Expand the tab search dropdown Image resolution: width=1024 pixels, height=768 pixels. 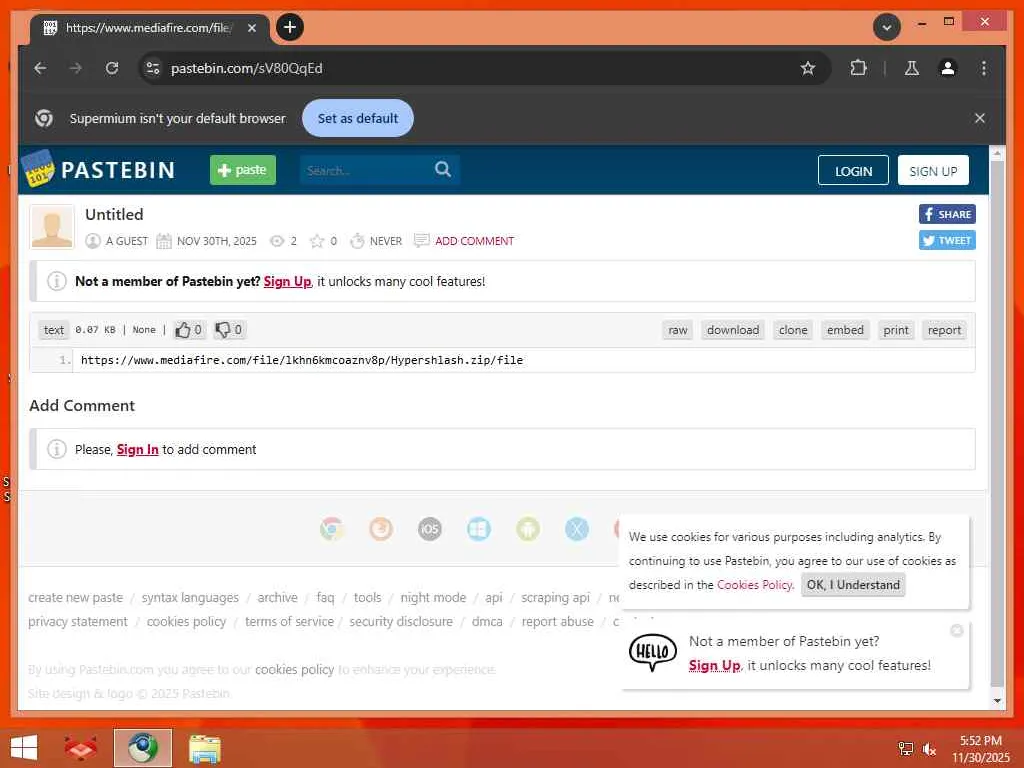pyautogui.click(x=887, y=27)
